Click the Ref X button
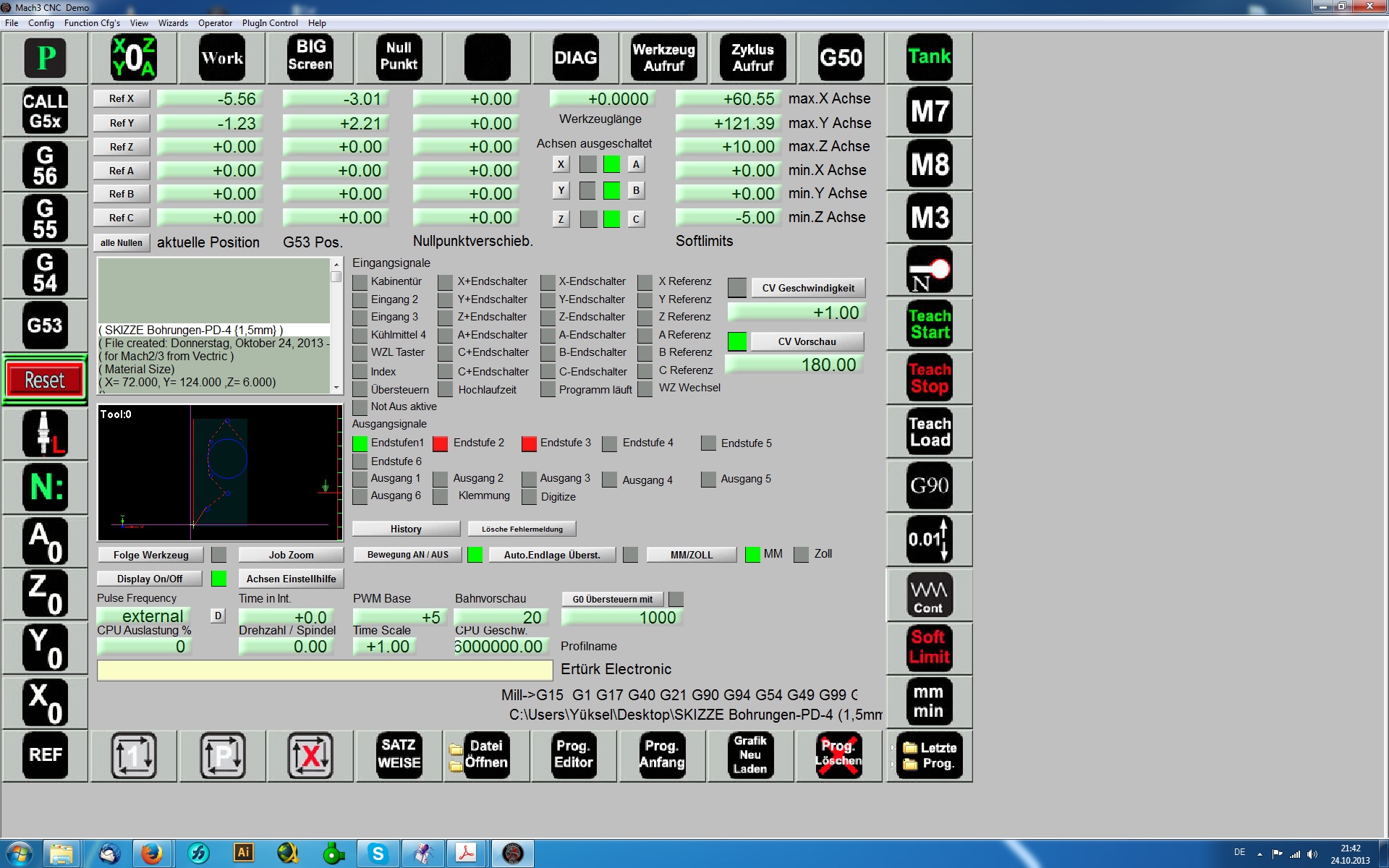The height and width of the screenshot is (868, 1389). tap(122, 98)
